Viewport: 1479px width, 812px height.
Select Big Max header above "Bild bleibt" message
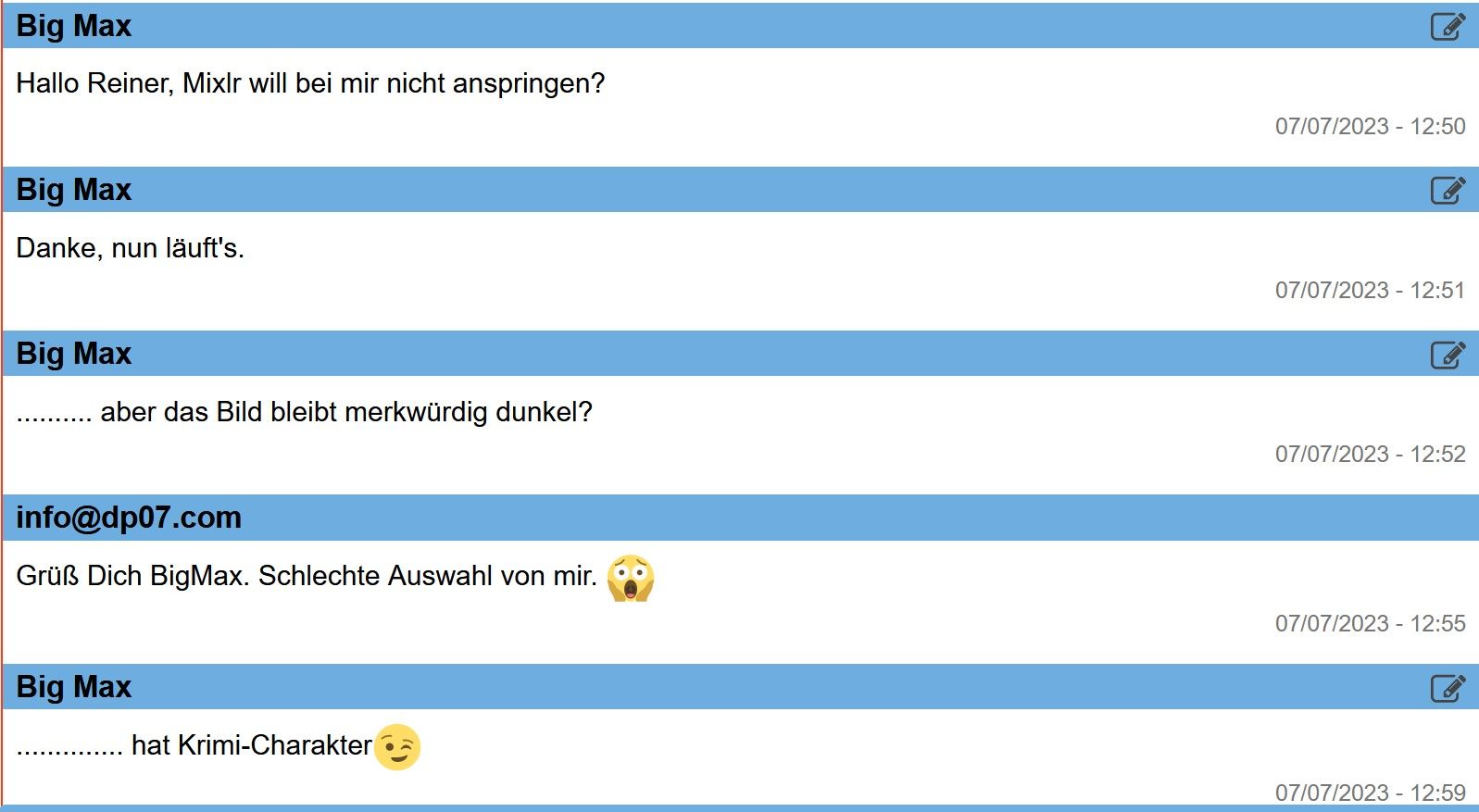coord(74,354)
